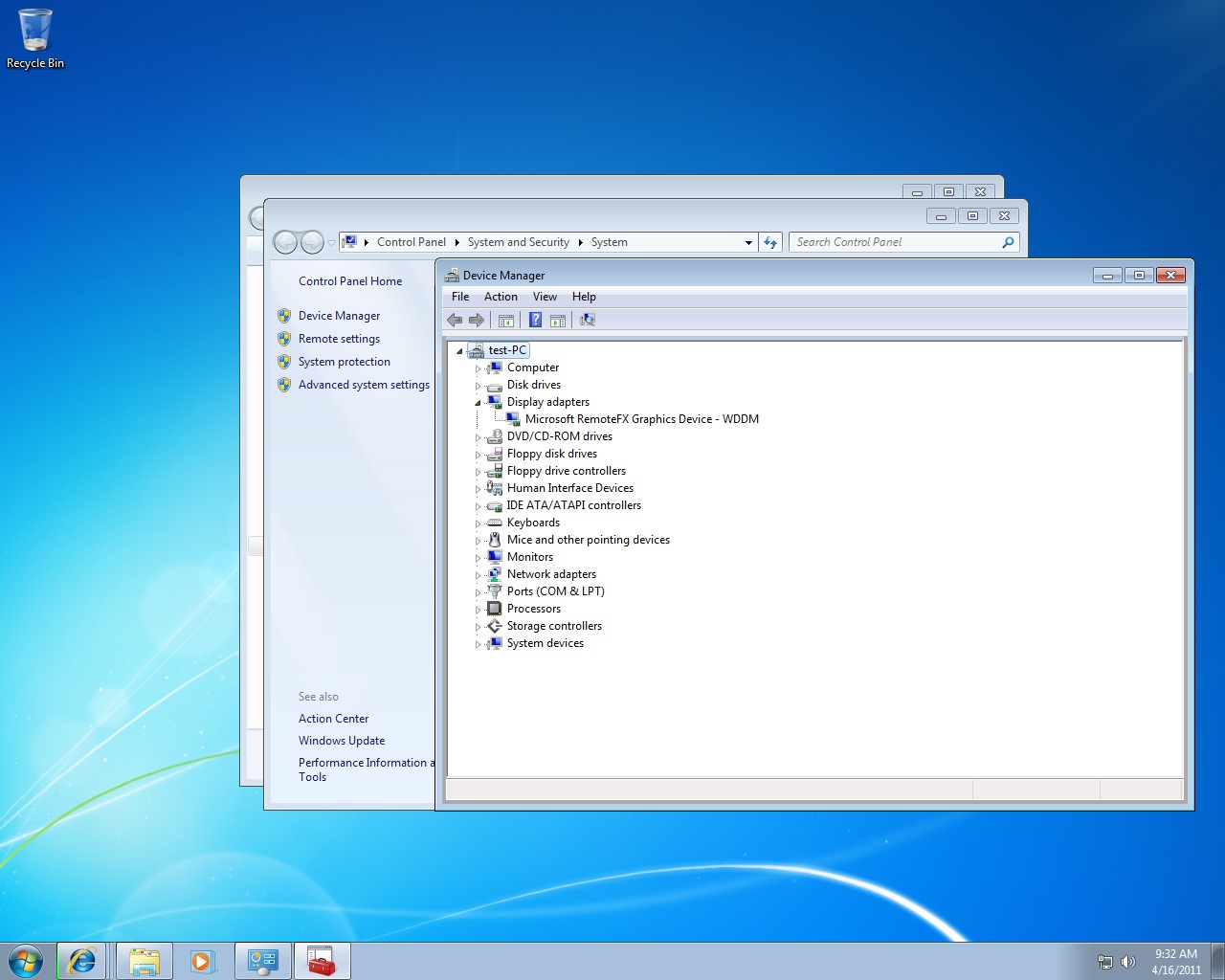Toggle the Show/Hide Action Pane toolbar icon
This screenshot has height=980, width=1225.
coord(558,321)
